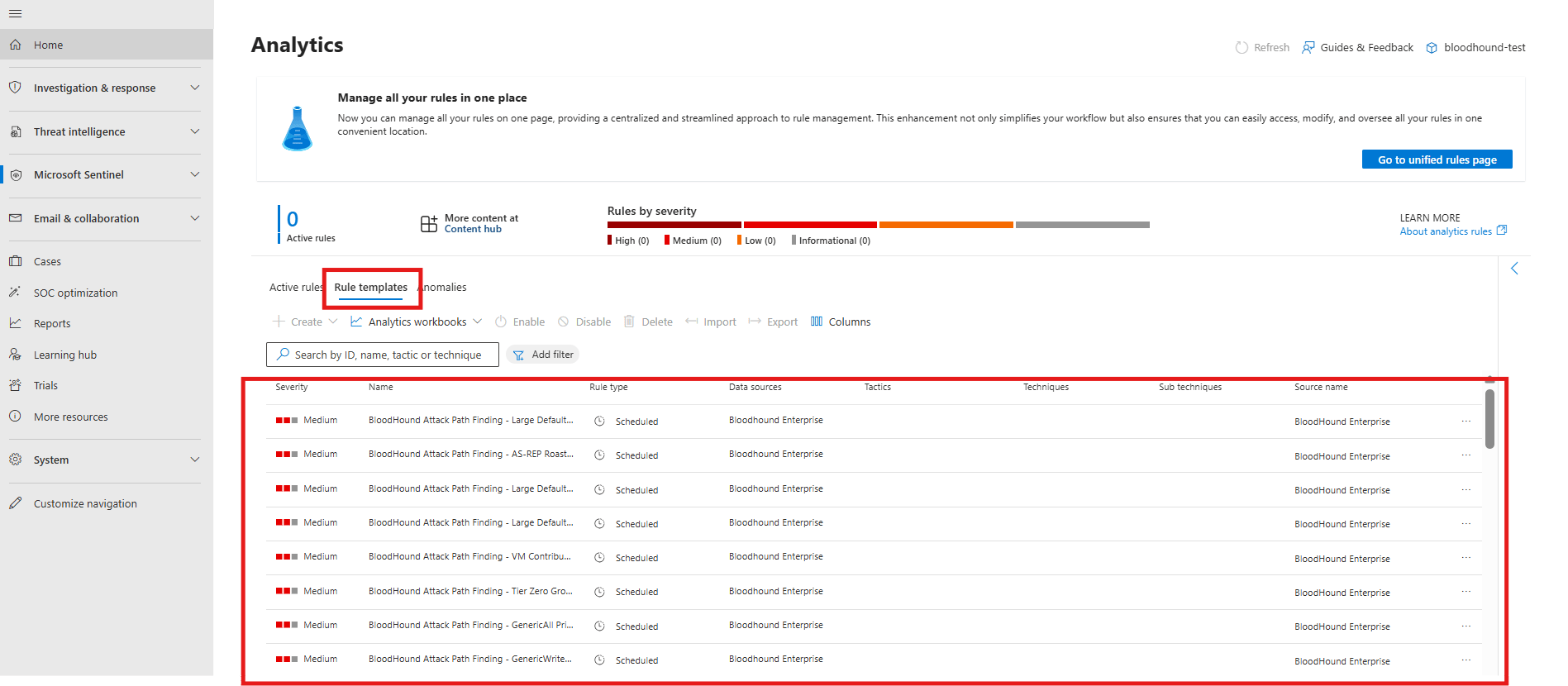Image resolution: width=1568 pixels, height=686 pixels.
Task: Select the GenericAll Pri... rule row
Action: (874, 626)
